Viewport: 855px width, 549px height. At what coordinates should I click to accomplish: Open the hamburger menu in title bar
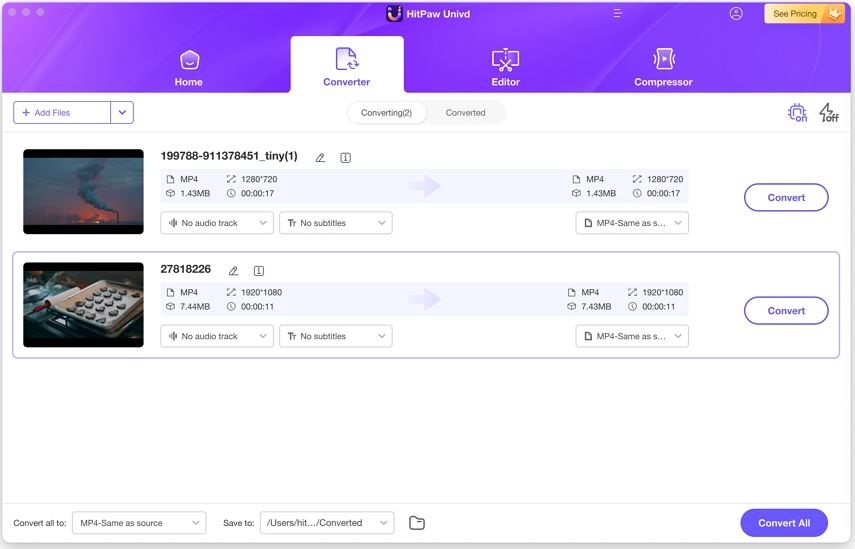[x=617, y=13]
